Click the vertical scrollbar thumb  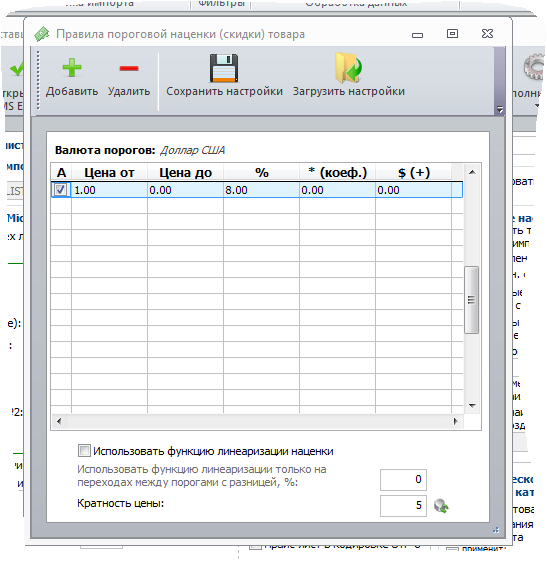pos(471,300)
